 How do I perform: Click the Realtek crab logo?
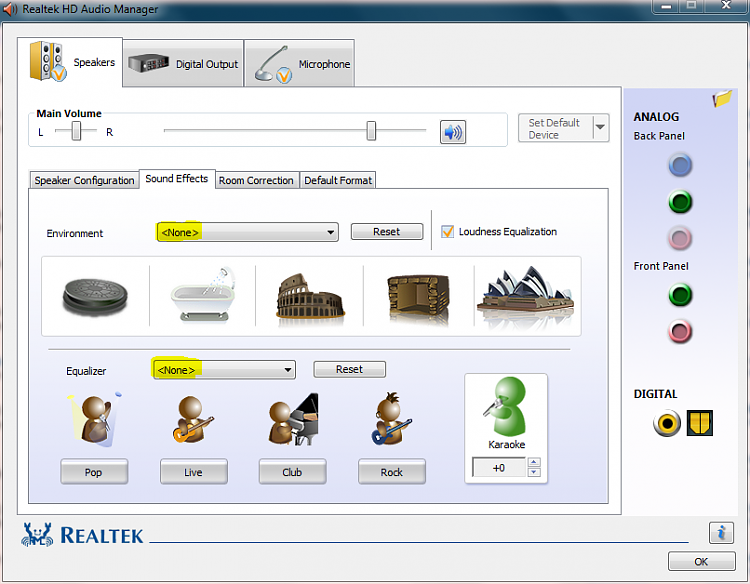pyautogui.click(x=37, y=535)
